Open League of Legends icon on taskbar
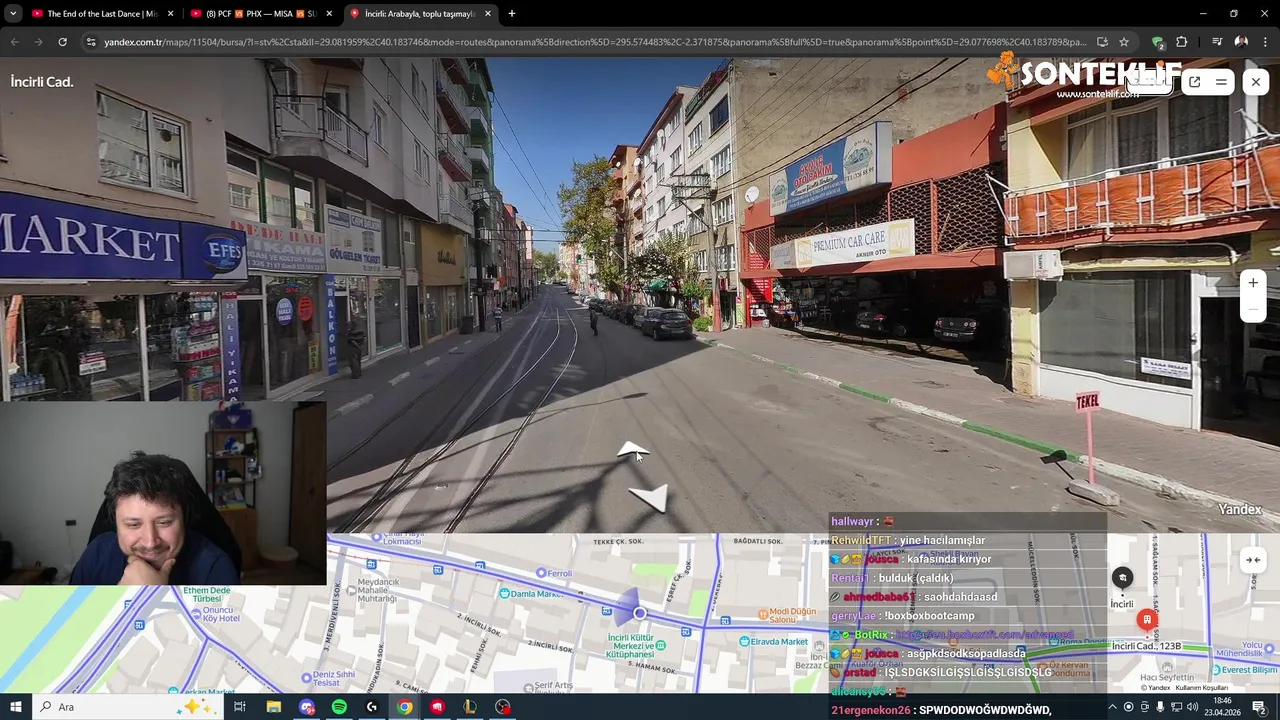This screenshot has width=1280, height=720. (470, 707)
